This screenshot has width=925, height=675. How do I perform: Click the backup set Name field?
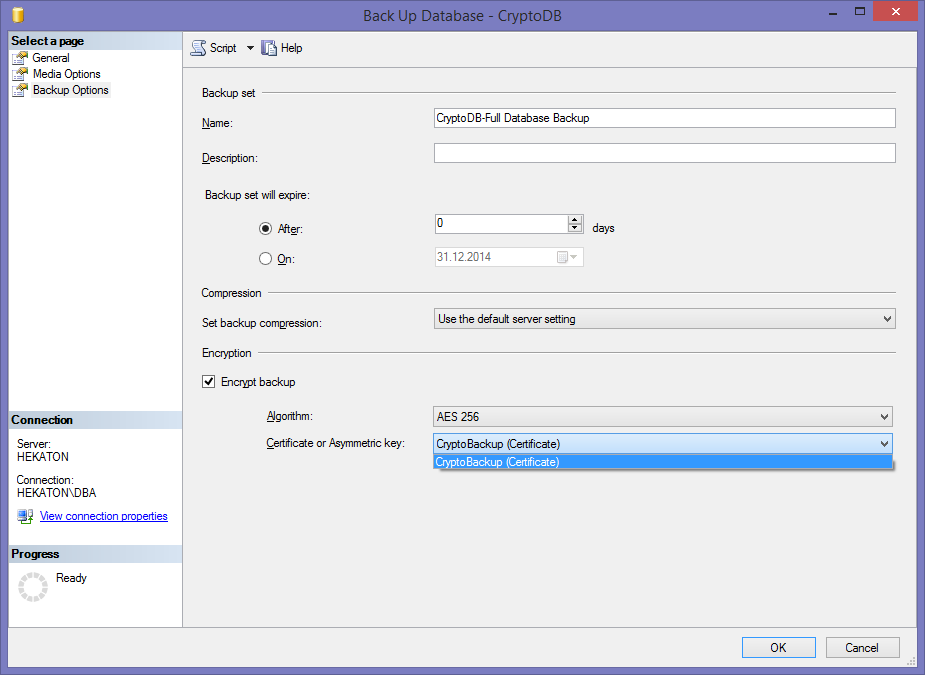click(x=664, y=118)
